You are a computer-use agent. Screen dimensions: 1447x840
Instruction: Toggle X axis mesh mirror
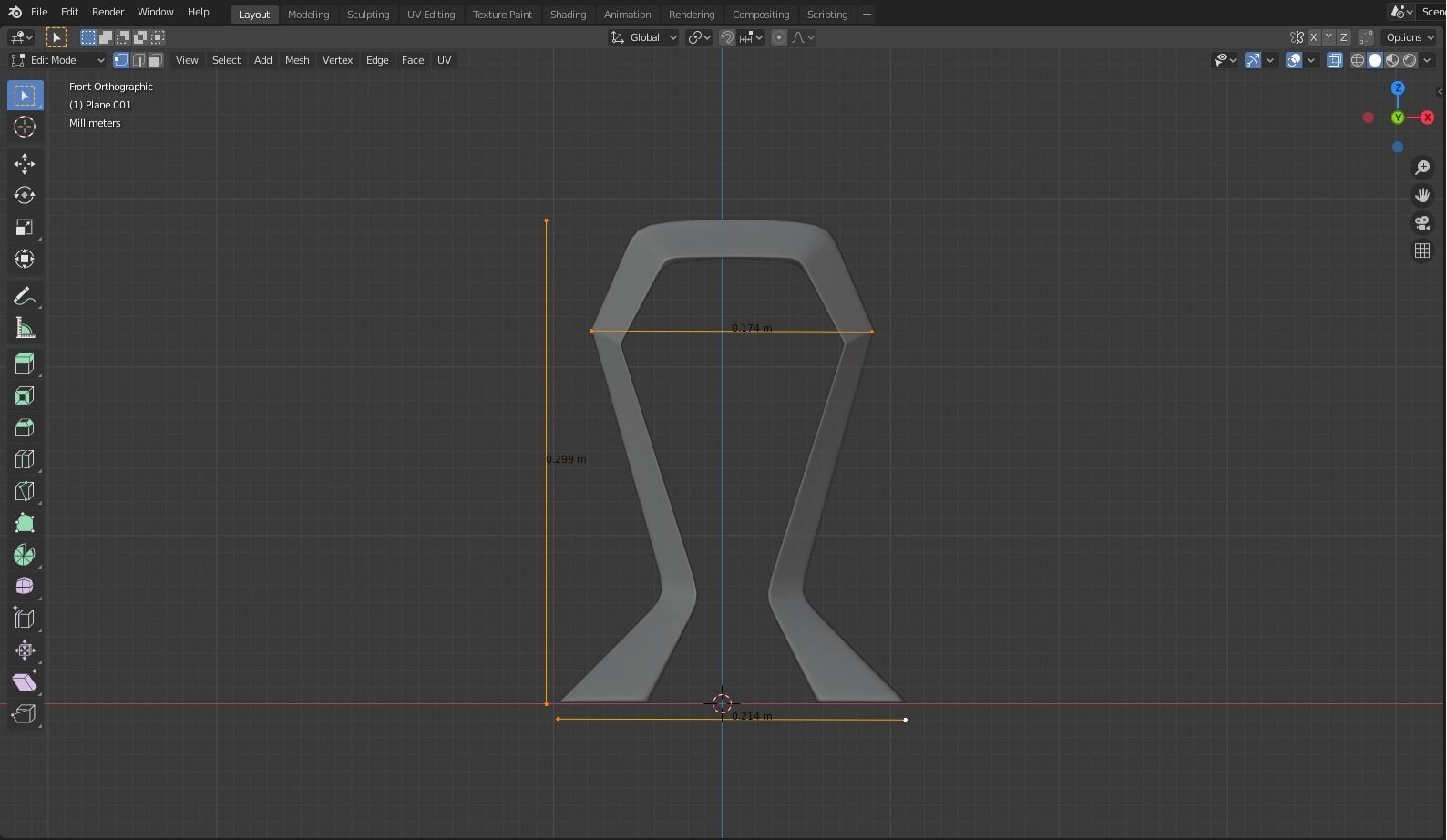point(1313,37)
